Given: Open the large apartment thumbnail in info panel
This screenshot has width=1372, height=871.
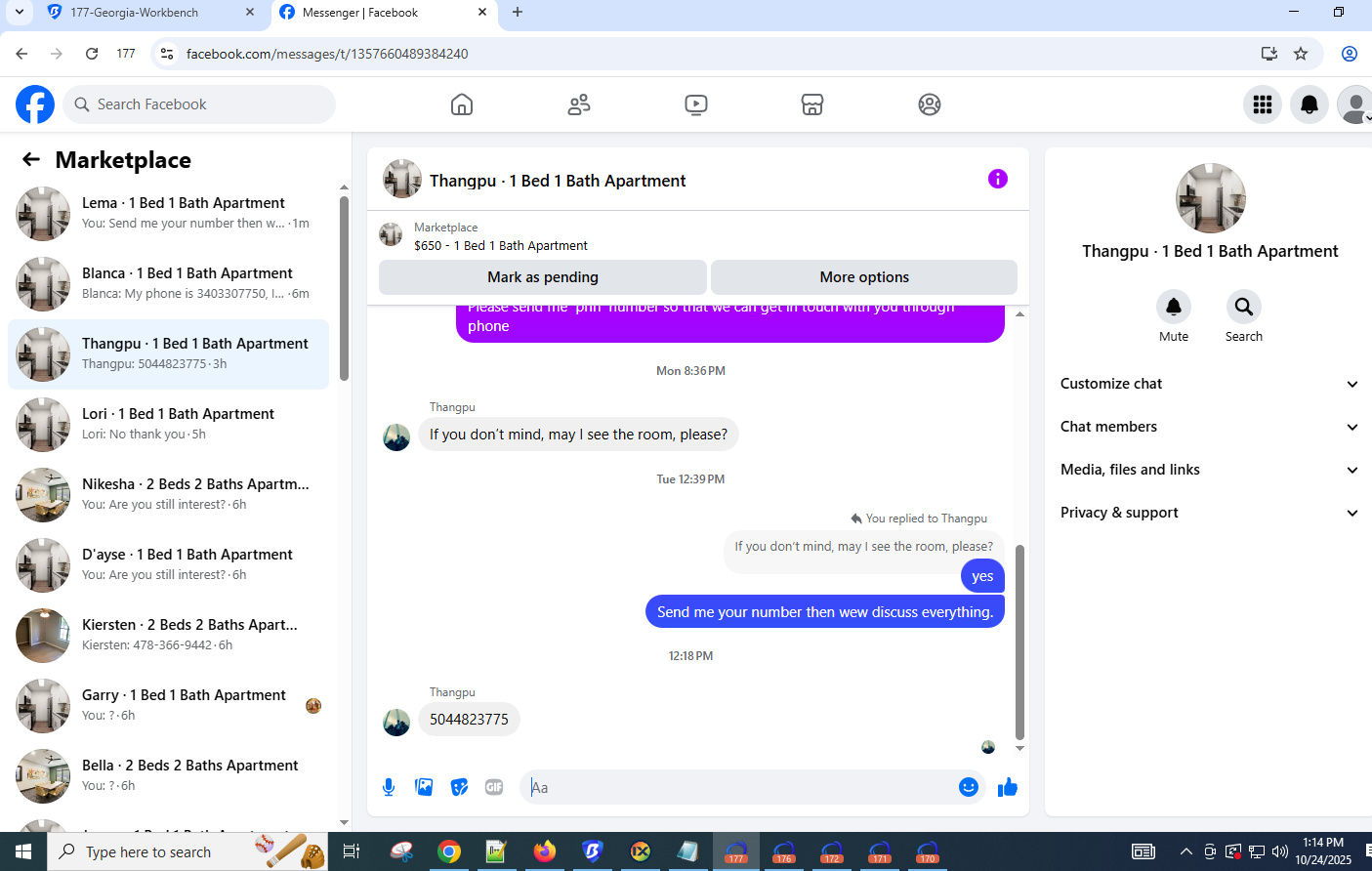Looking at the screenshot, I should click(x=1211, y=198).
